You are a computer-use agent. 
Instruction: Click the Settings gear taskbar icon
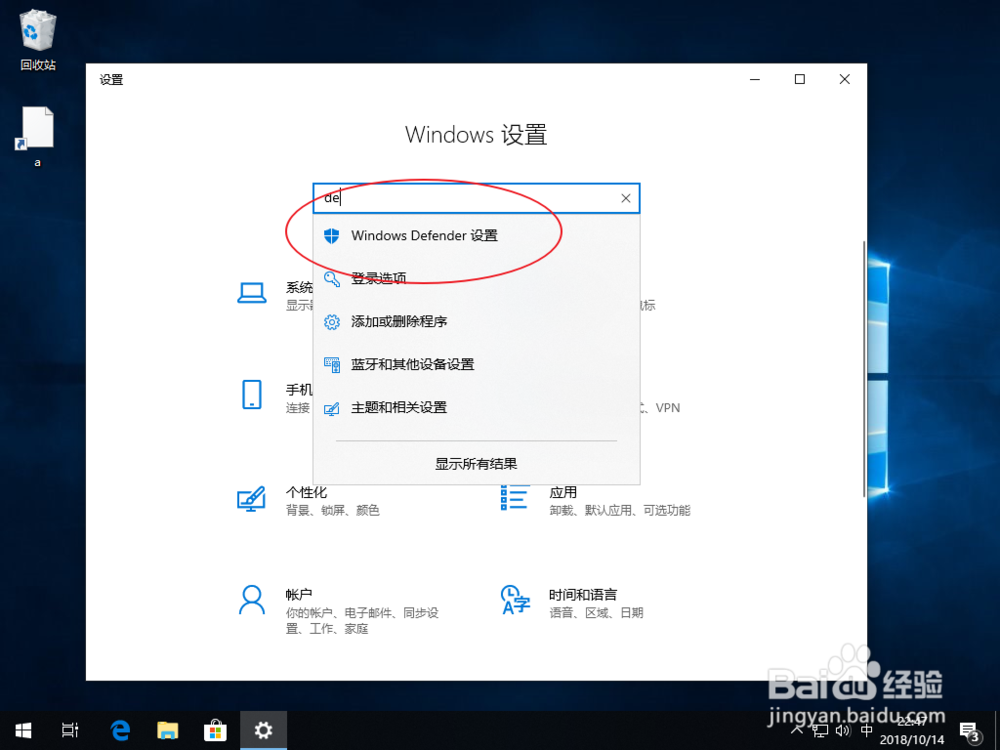263,730
